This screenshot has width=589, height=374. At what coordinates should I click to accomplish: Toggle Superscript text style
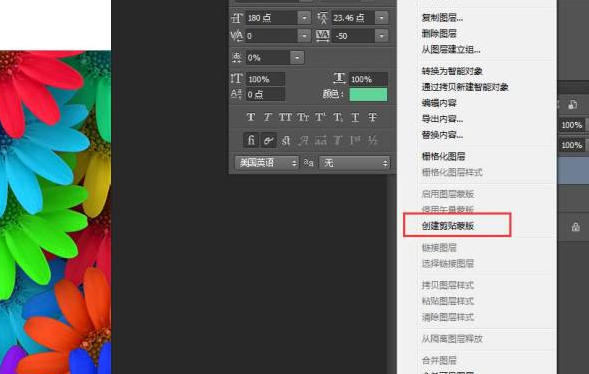[x=320, y=118]
